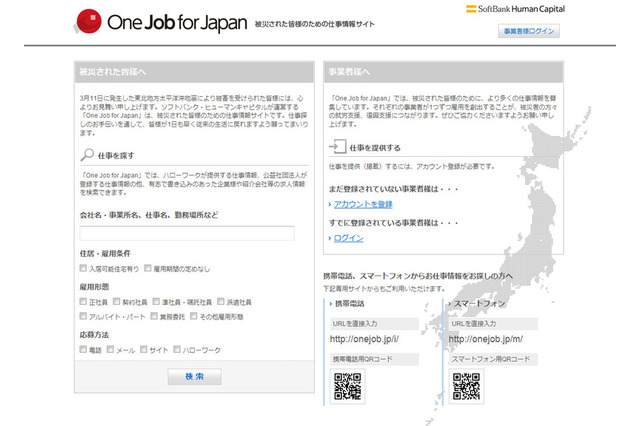Enable the 契約社員 checkbox

coord(117,302)
